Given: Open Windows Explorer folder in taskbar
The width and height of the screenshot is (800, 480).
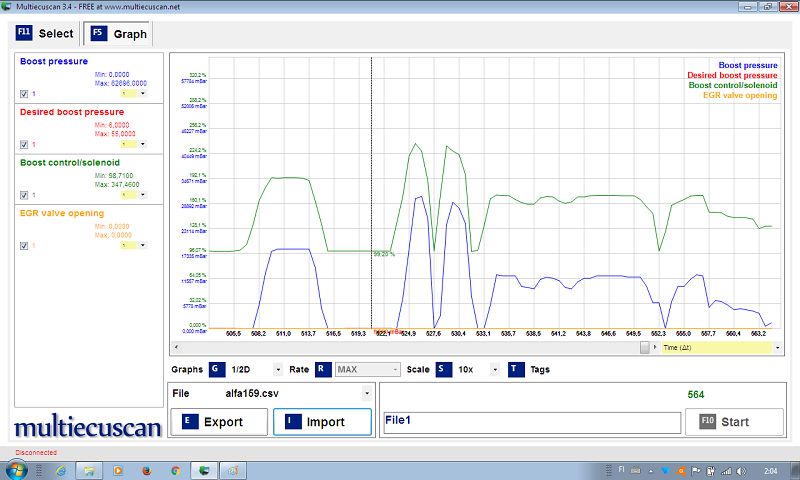Looking at the screenshot, I should (88, 469).
